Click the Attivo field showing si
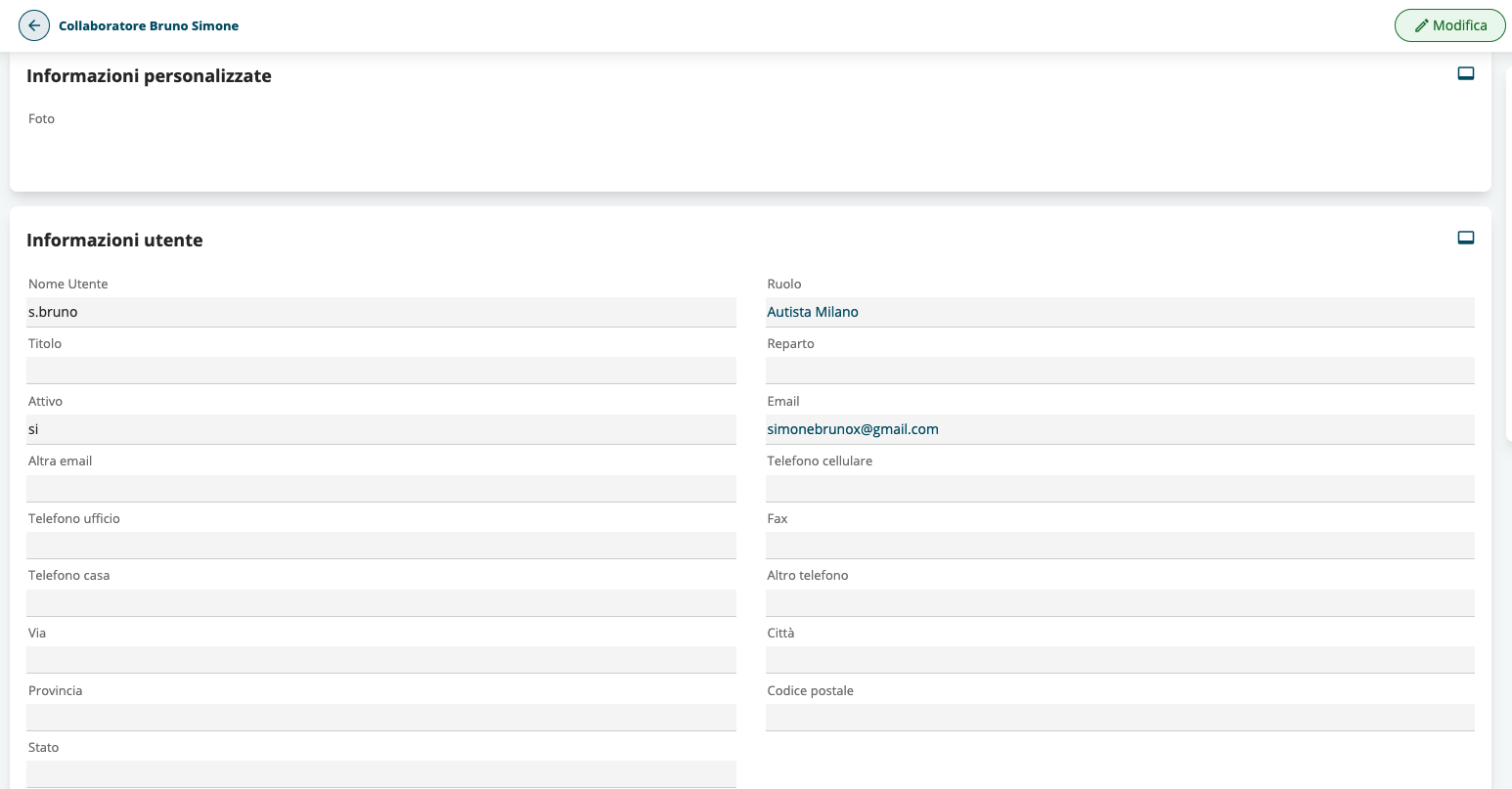Viewport: 1512px width, 789px height. pyautogui.click(x=381, y=429)
